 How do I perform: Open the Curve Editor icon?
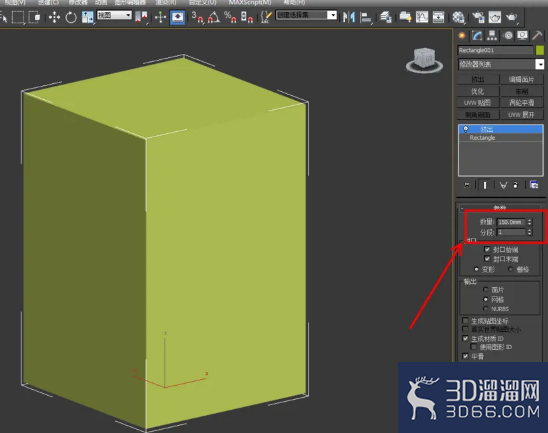pos(422,17)
